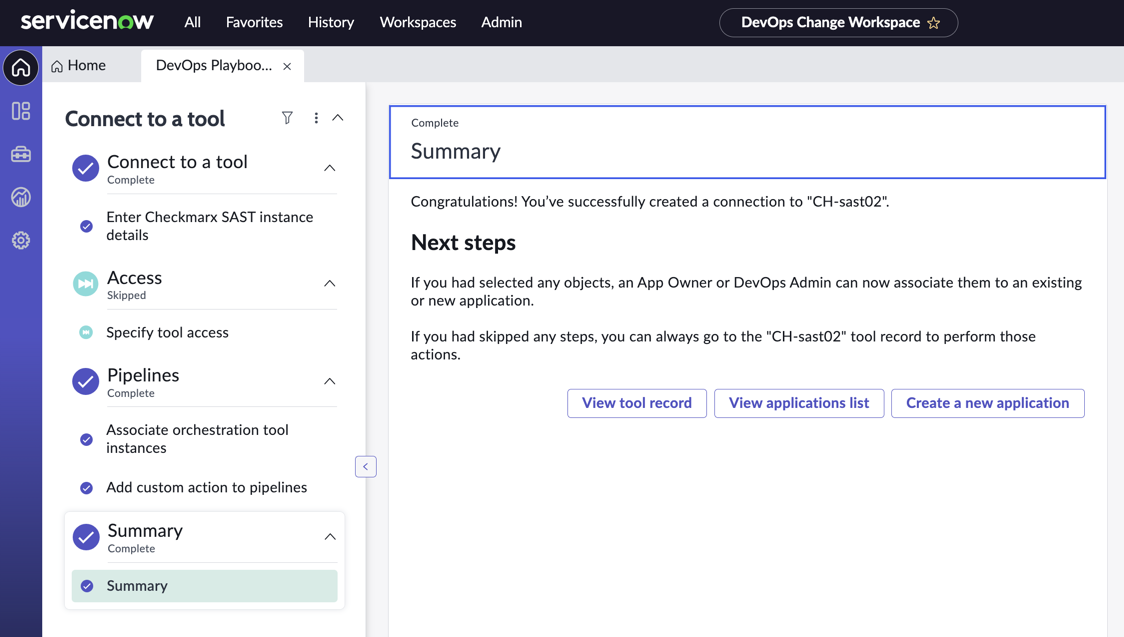This screenshot has width=1124, height=637.
Task: Click the Pipelines stage title
Action: click(143, 375)
